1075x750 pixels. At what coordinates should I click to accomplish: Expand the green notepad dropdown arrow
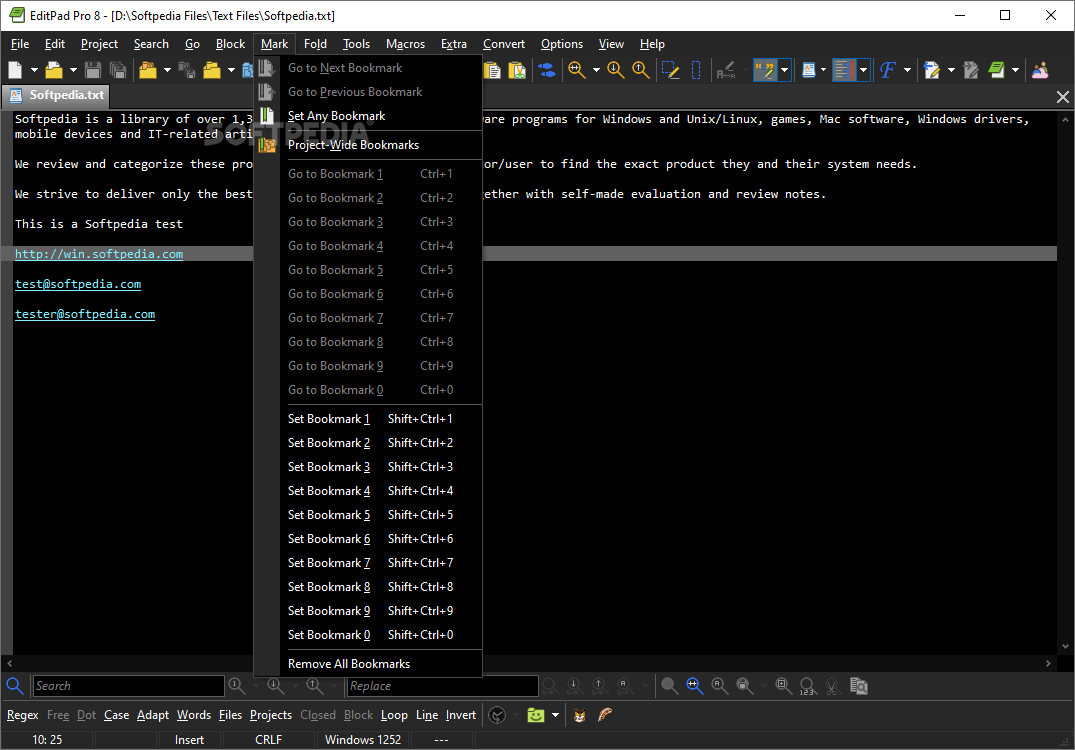coord(1015,70)
